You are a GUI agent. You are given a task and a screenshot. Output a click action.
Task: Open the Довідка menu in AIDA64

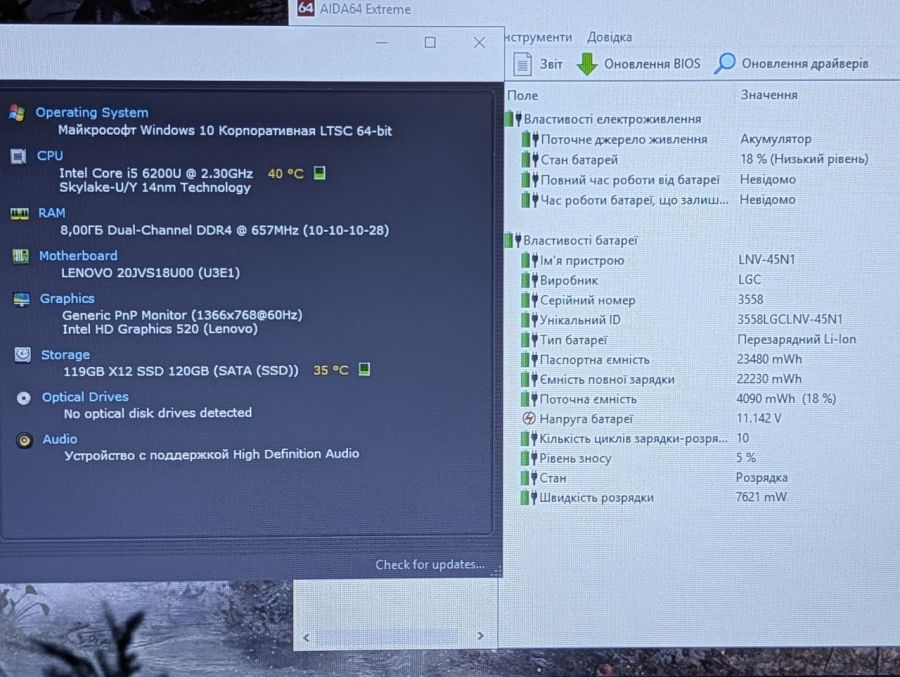609,37
